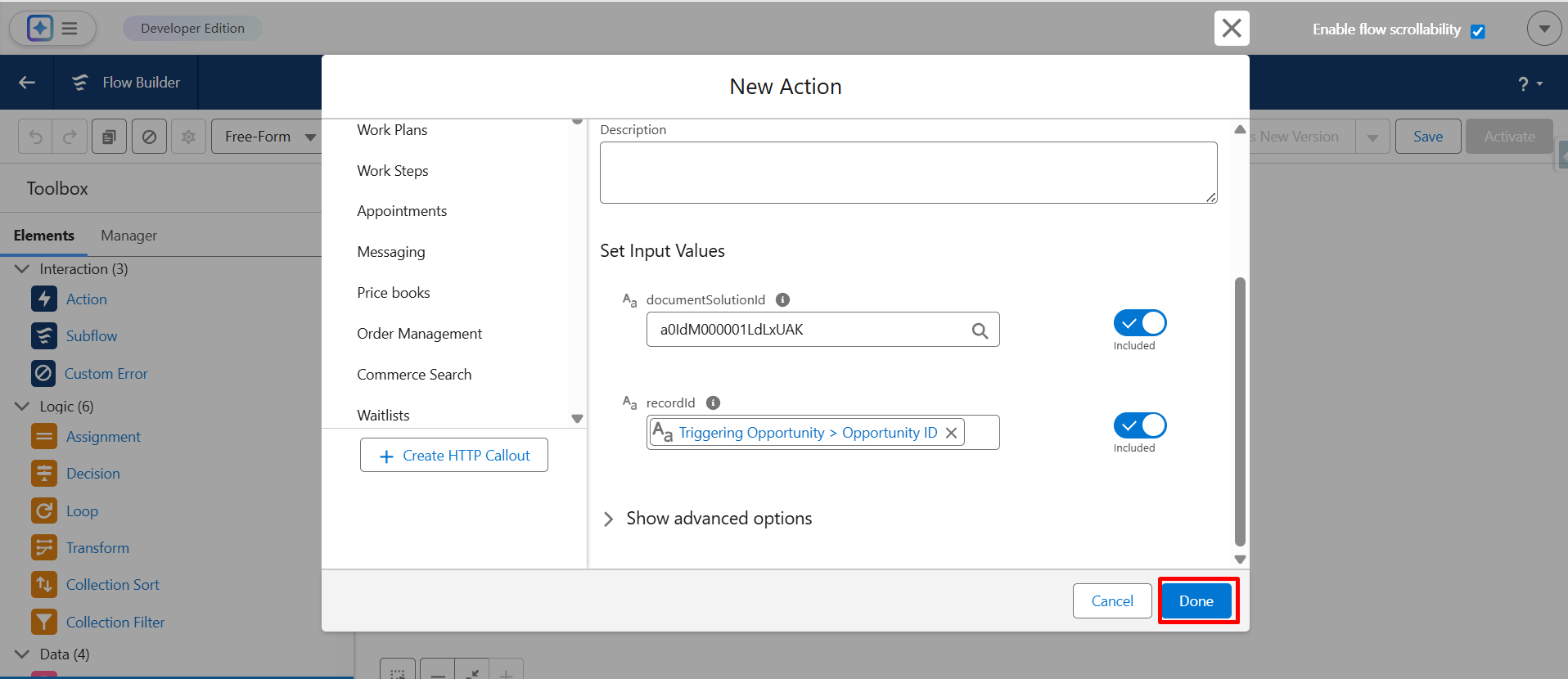
Task: Click the Custom Error icon
Action: tap(44, 374)
